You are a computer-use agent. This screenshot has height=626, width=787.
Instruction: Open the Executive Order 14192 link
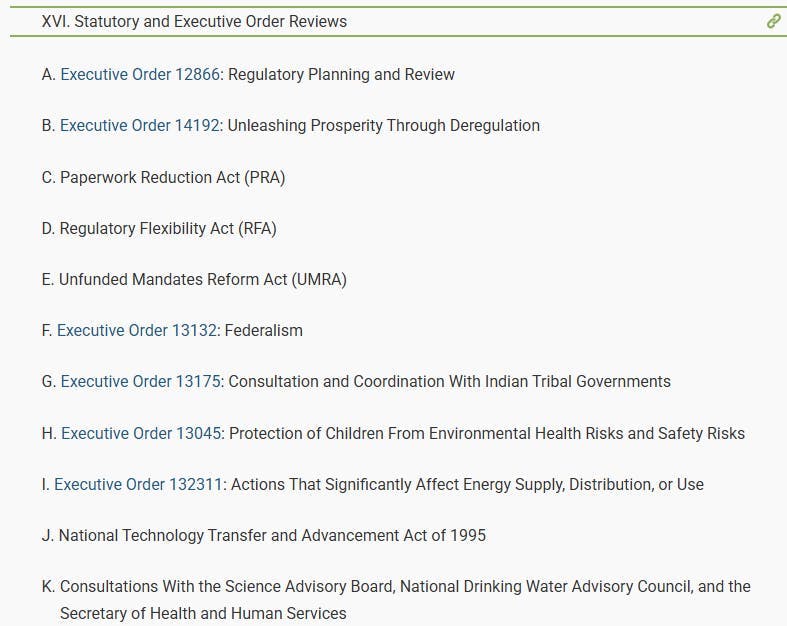coord(140,126)
